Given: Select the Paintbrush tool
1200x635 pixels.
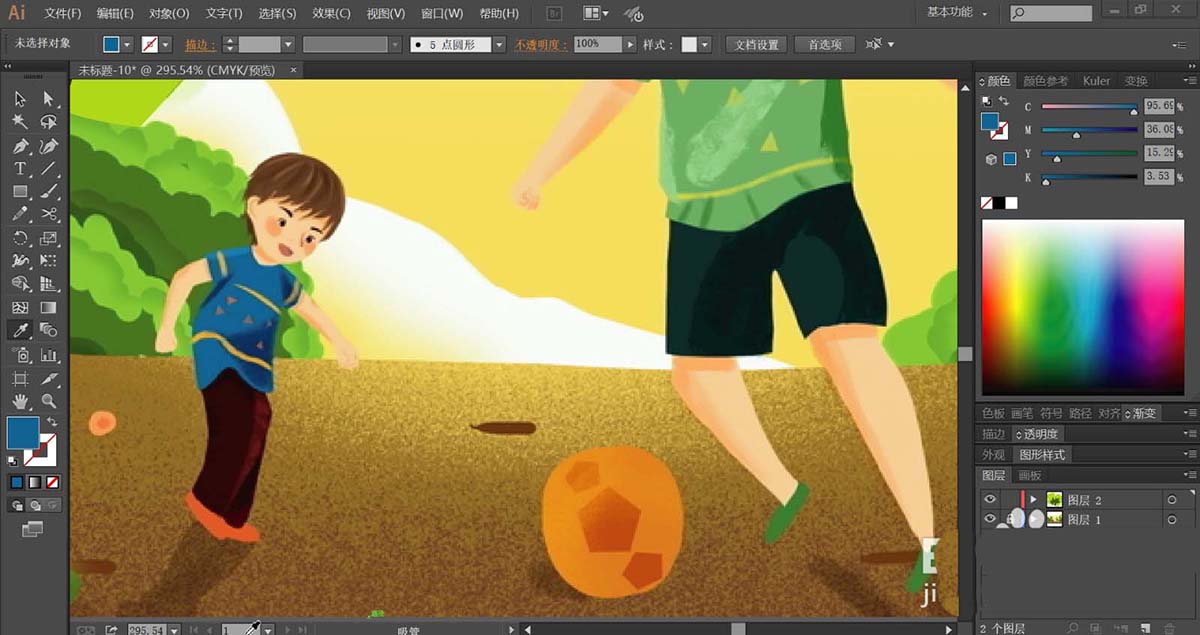Looking at the screenshot, I should click(x=48, y=191).
